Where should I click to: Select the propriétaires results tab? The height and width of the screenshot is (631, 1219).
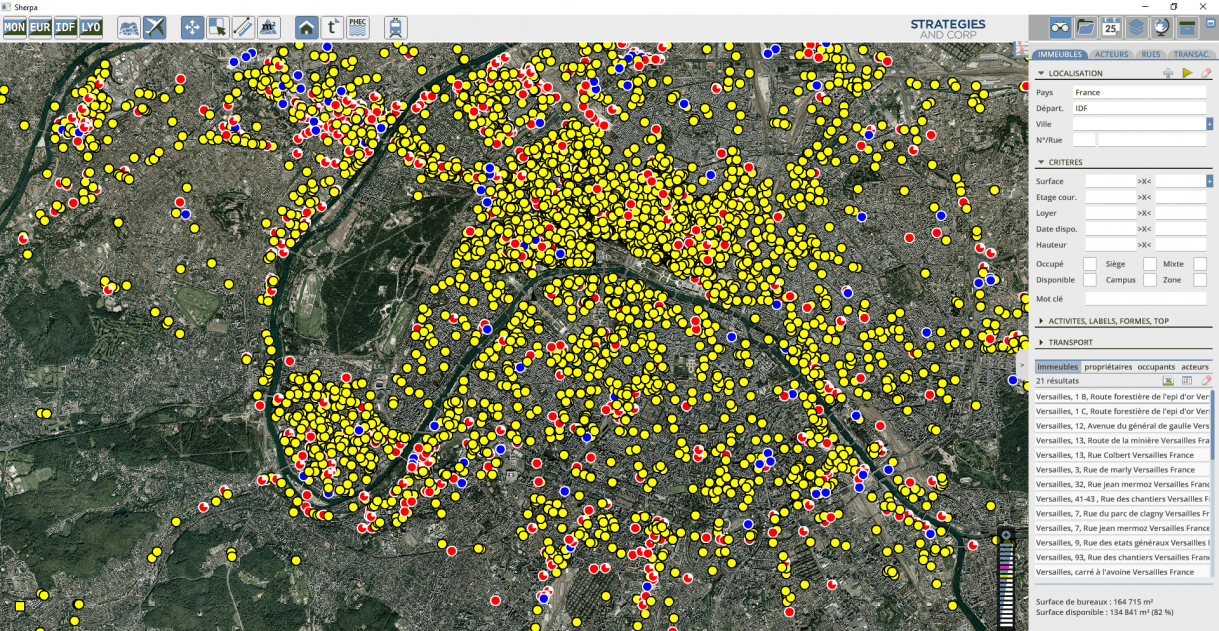(x=1108, y=367)
